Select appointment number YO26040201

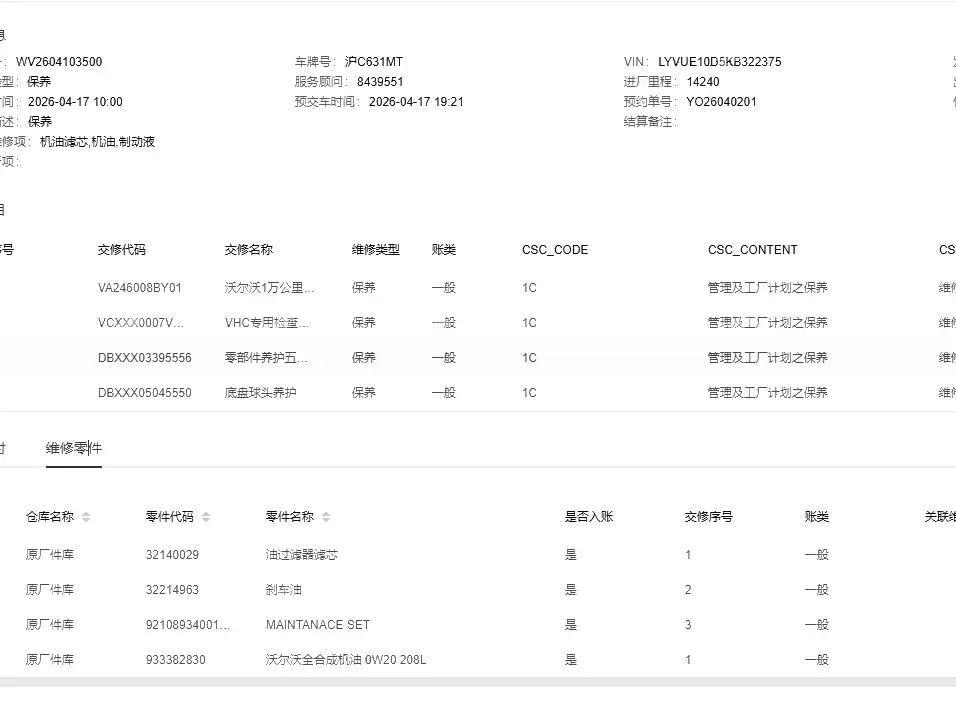pos(721,102)
